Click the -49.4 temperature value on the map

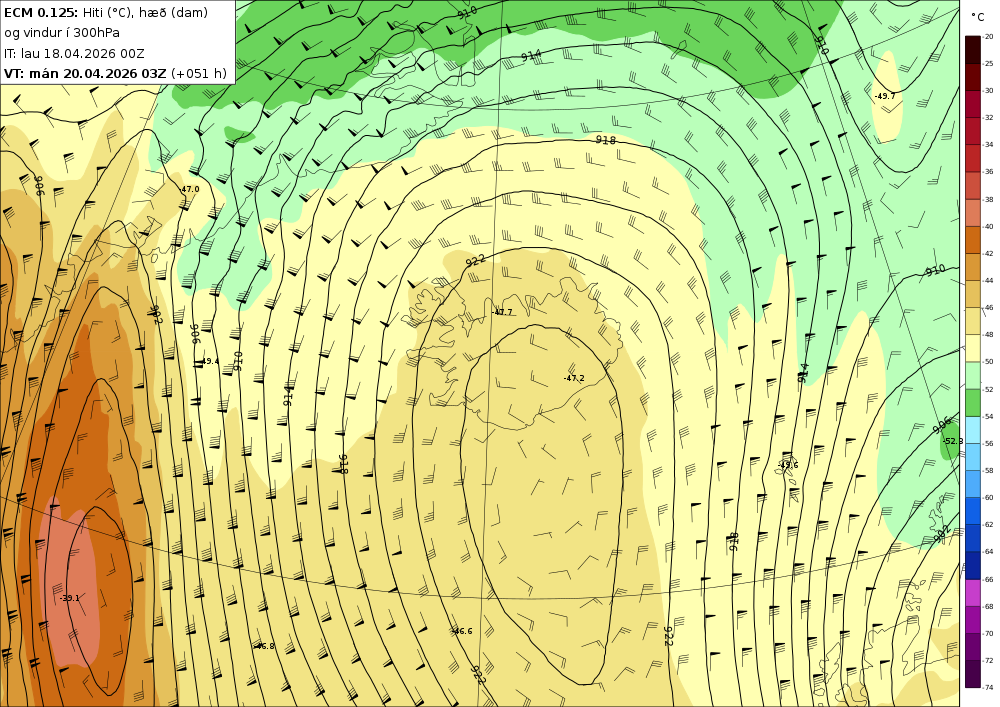point(209,361)
